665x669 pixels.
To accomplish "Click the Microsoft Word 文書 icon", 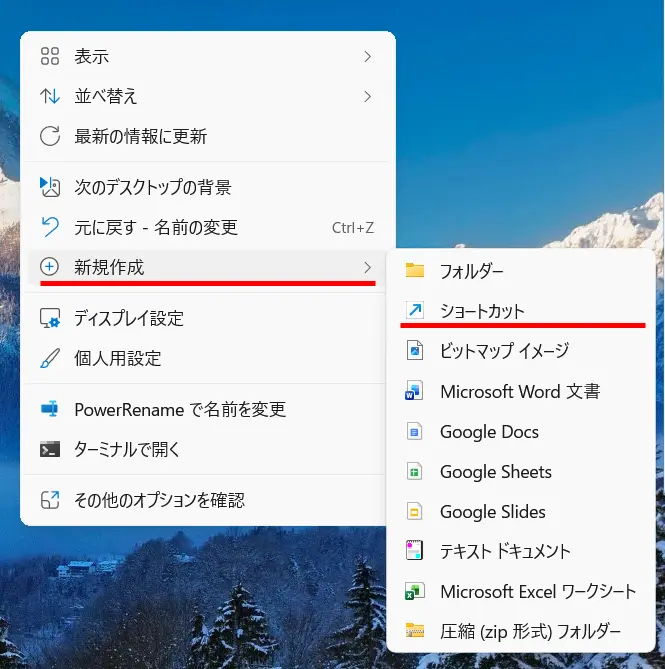I will (x=415, y=390).
